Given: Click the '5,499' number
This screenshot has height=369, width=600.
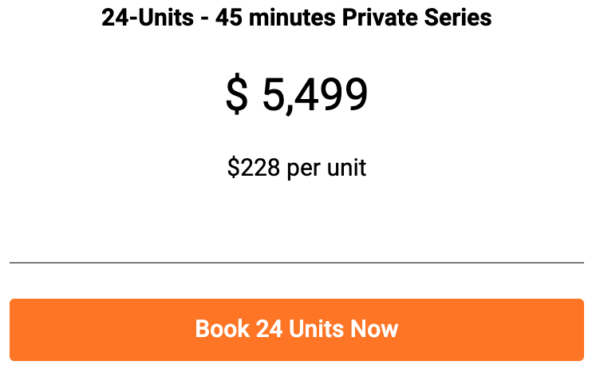Looking at the screenshot, I should [315, 95].
